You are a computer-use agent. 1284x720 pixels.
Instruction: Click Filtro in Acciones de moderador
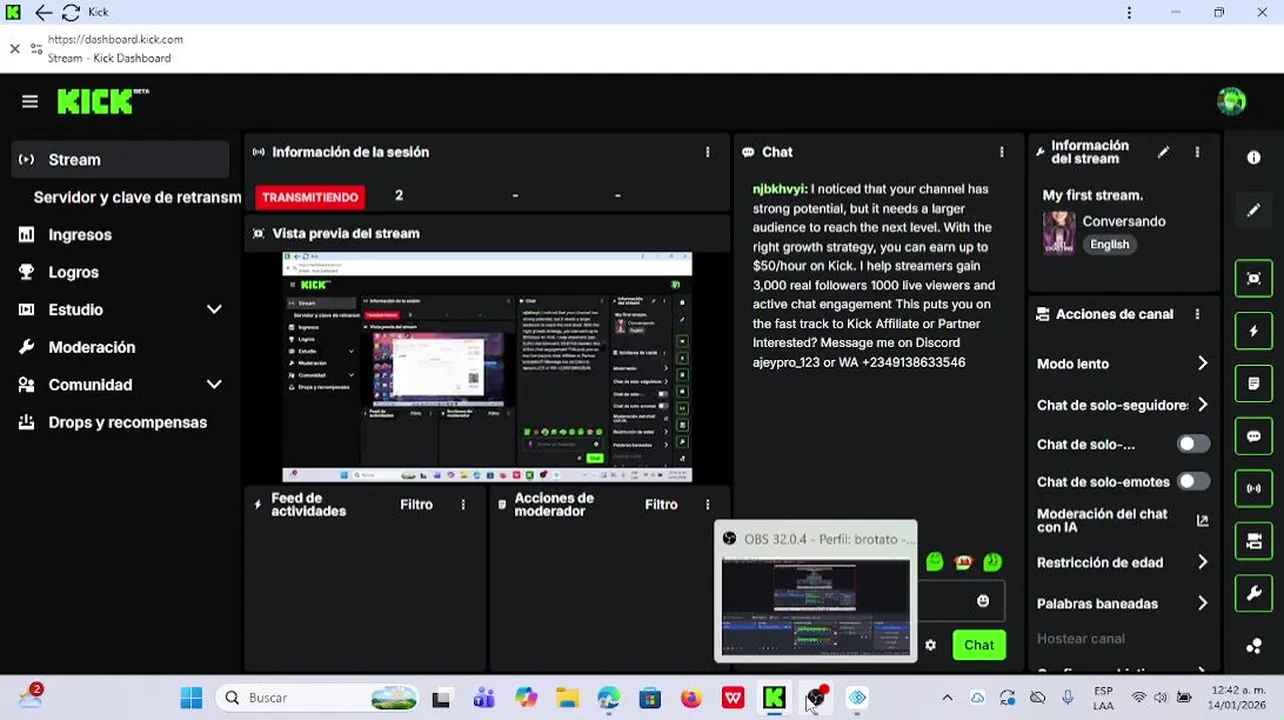[661, 505]
